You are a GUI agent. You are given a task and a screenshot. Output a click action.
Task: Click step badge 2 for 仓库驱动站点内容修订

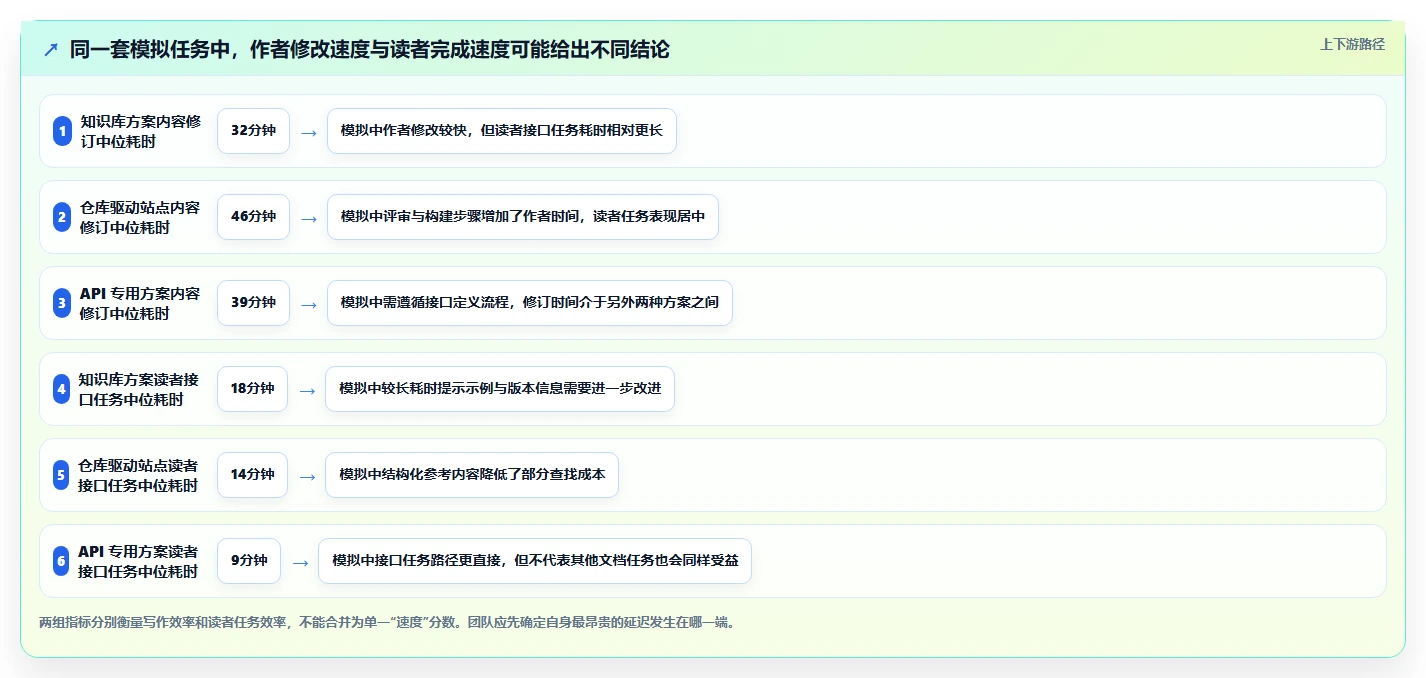click(x=62, y=217)
